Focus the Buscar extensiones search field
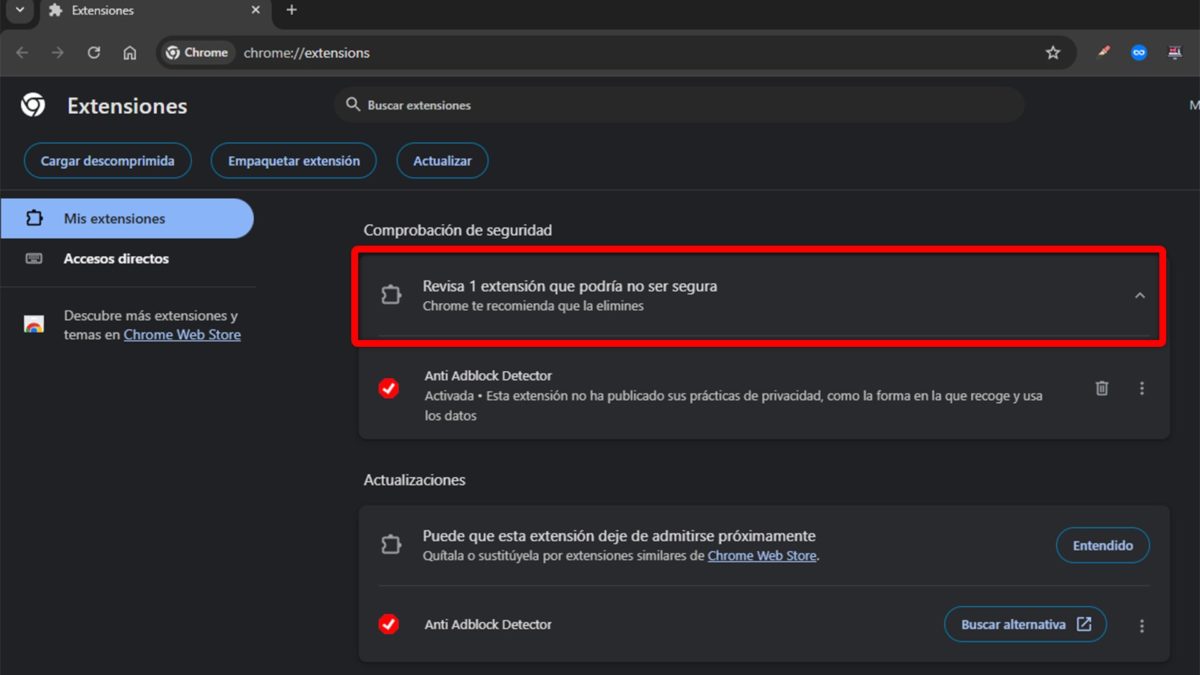This screenshot has height=675, width=1200. click(x=679, y=105)
